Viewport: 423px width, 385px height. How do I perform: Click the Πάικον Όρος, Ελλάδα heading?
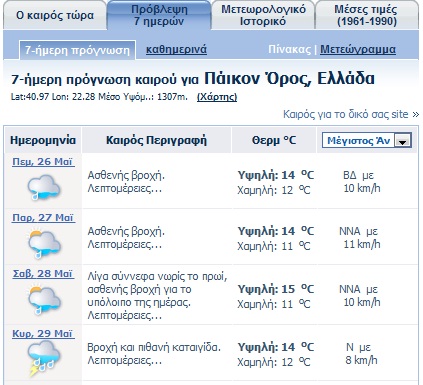point(289,79)
